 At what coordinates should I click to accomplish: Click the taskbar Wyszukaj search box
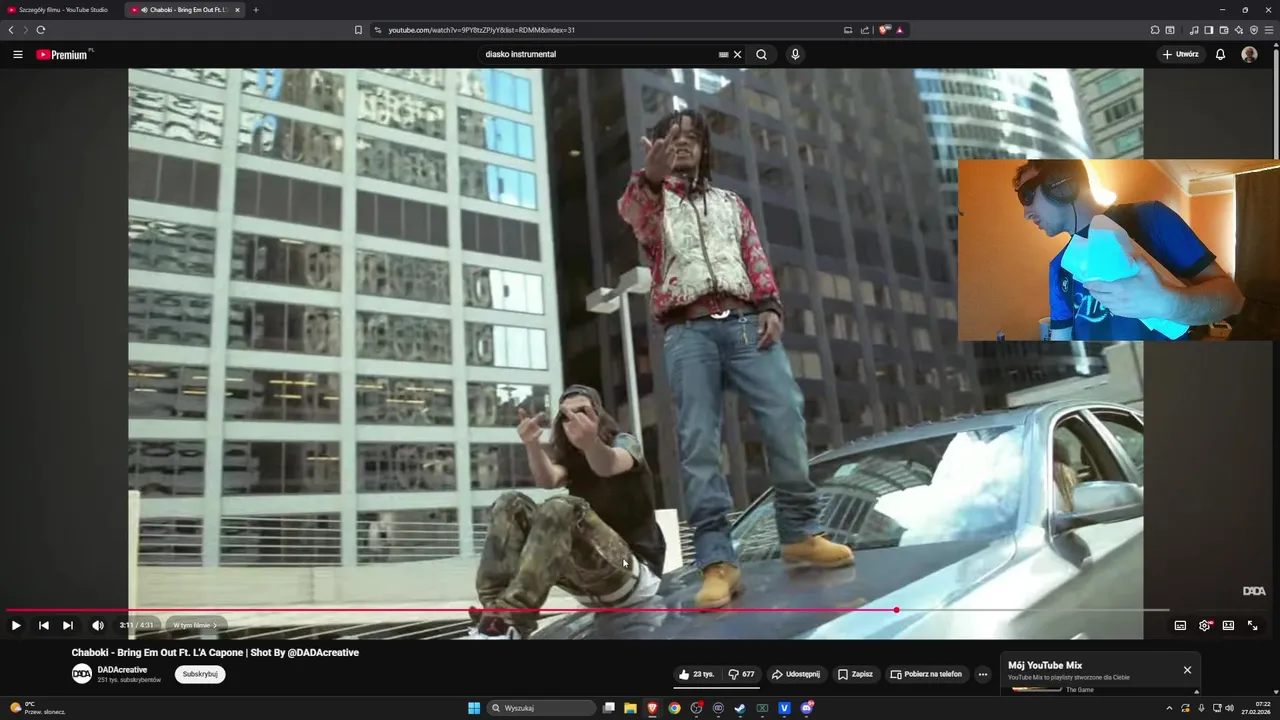click(x=542, y=708)
